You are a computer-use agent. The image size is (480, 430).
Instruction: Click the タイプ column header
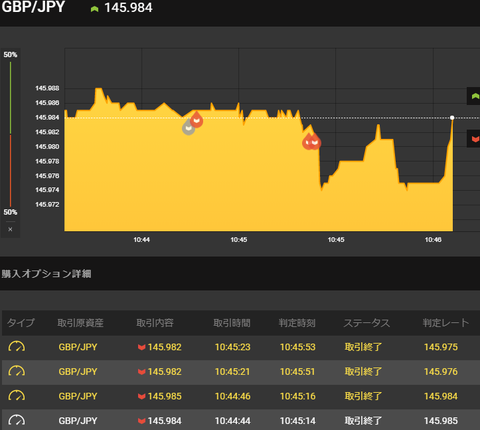pyautogui.click(x=21, y=323)
